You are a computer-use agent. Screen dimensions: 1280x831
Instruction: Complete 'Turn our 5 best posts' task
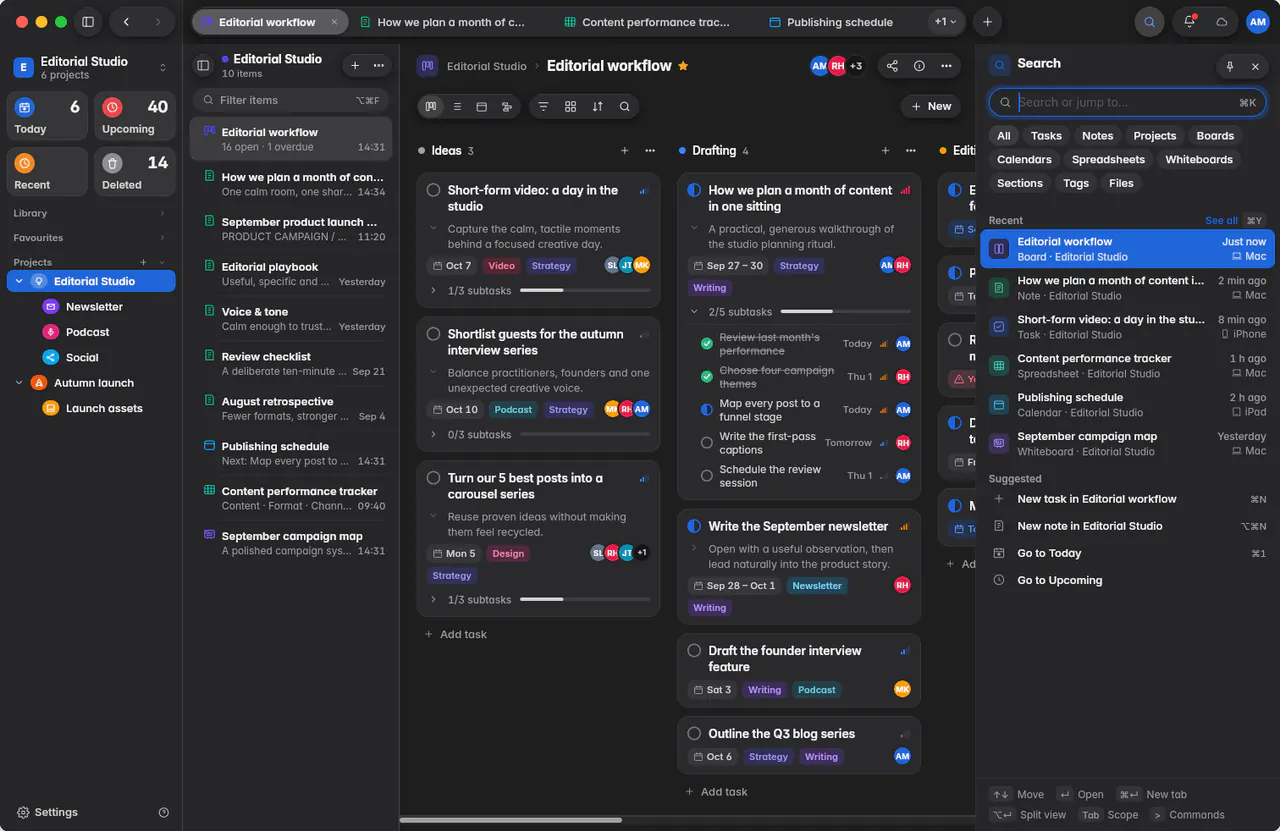pyautogui.click(x=434, y=478)
